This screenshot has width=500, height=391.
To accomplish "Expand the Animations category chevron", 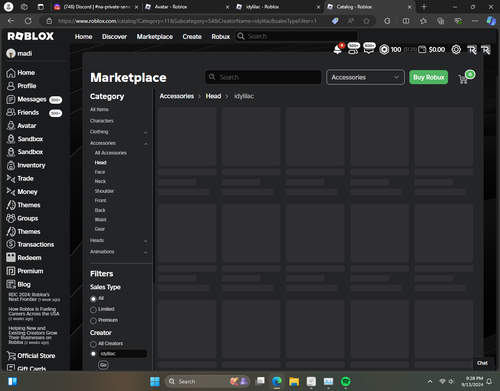I will (145, 252).
